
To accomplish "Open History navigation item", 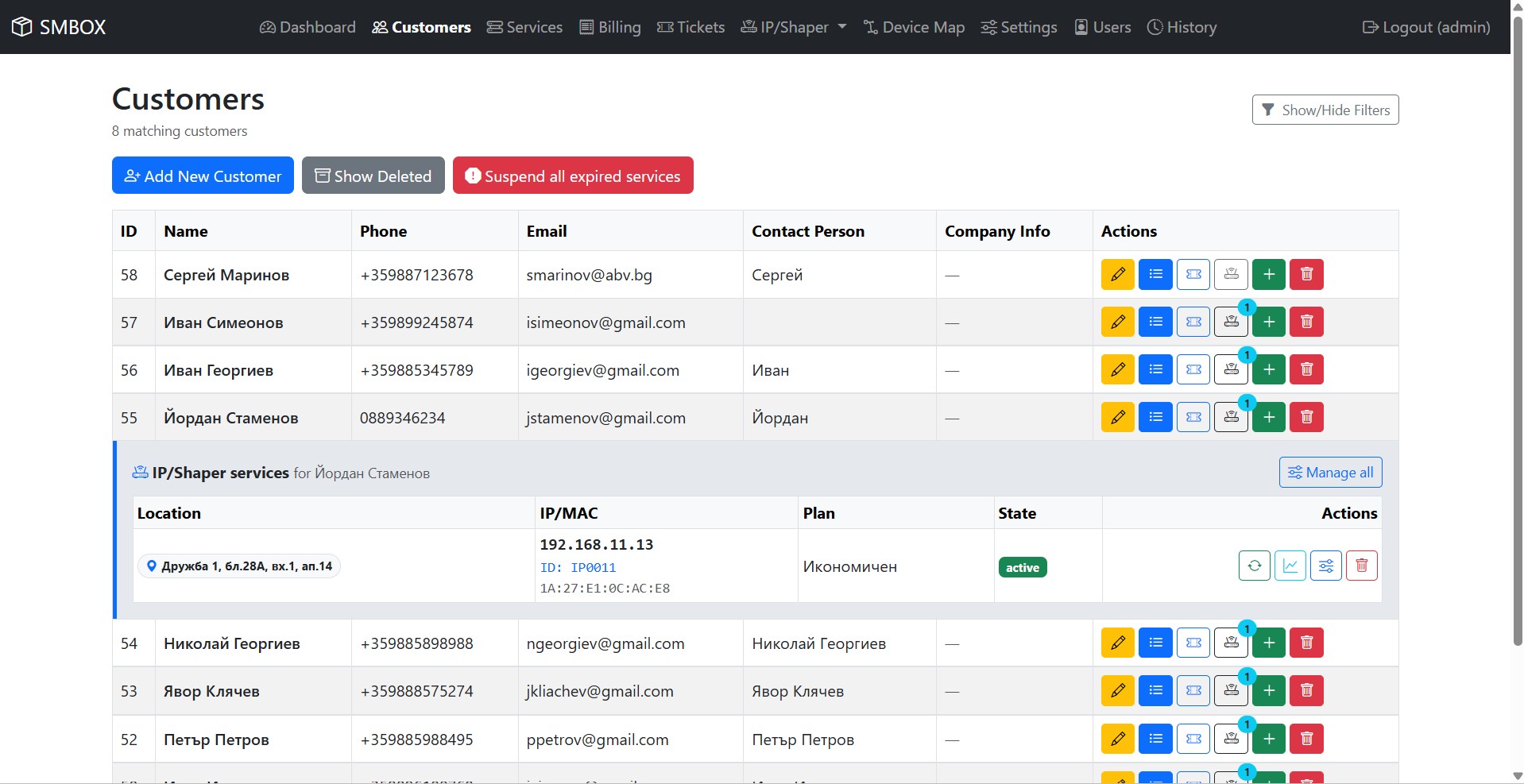I will (1182, 27).
